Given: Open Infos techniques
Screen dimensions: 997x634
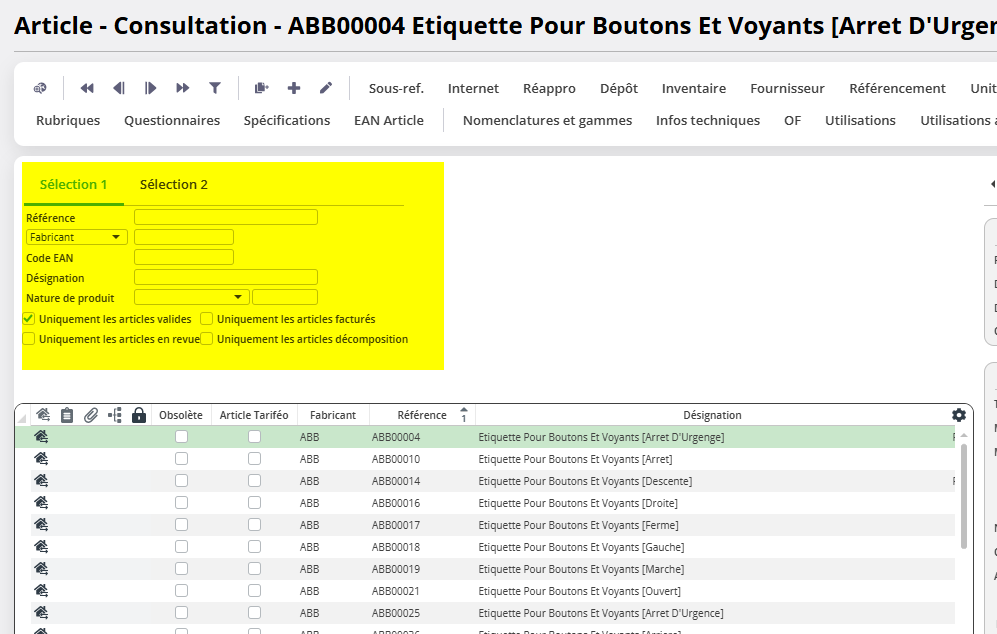Looking at the screenshot, I should pos(708,120).
